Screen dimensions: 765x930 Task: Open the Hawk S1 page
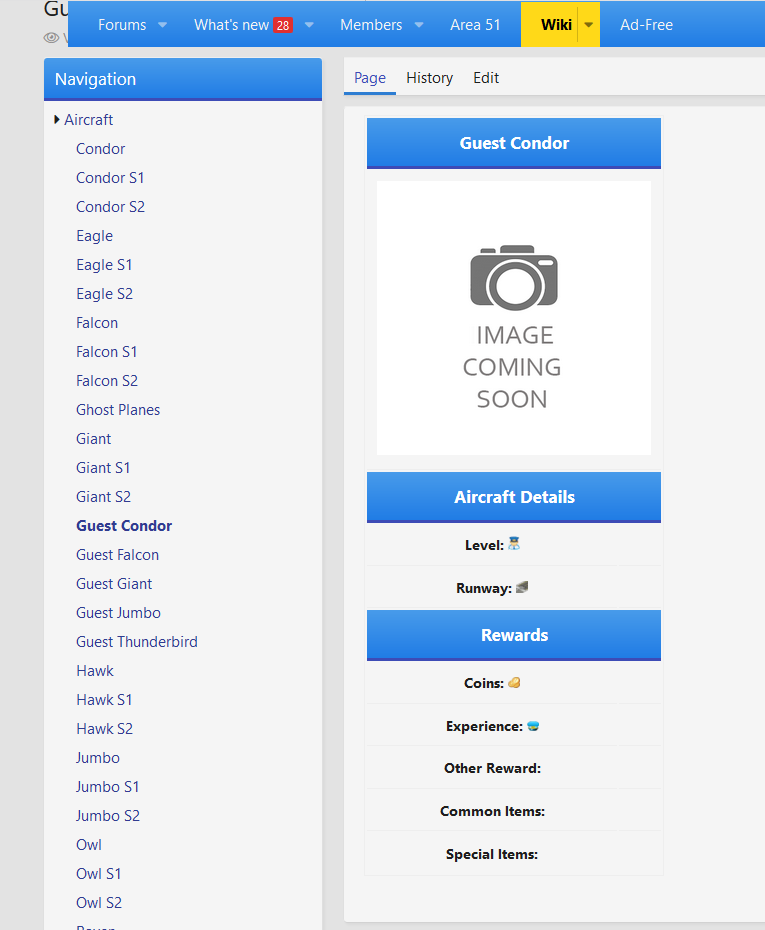tap(104, 700)
